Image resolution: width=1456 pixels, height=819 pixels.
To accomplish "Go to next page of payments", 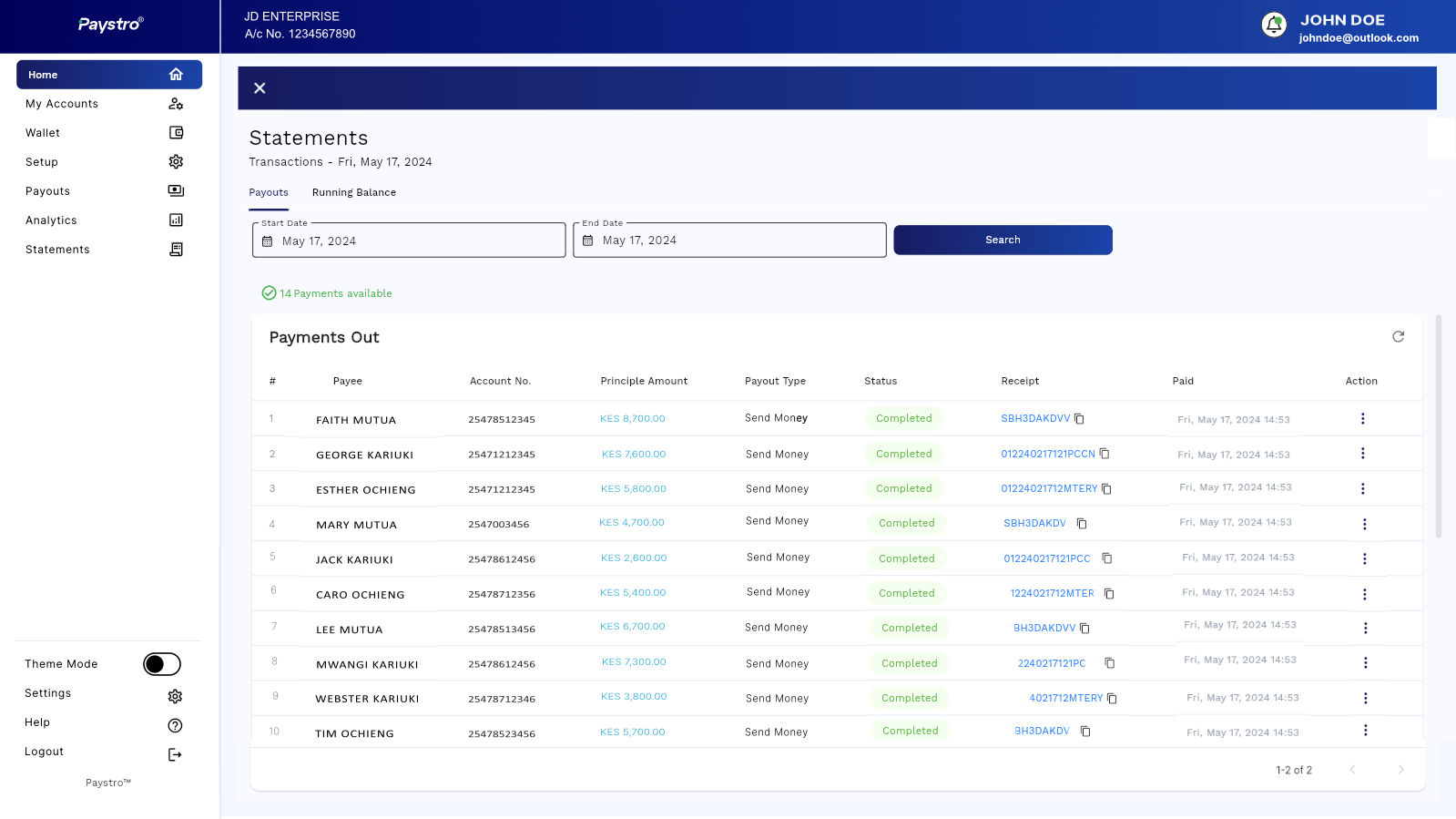I will (1400, 770).
